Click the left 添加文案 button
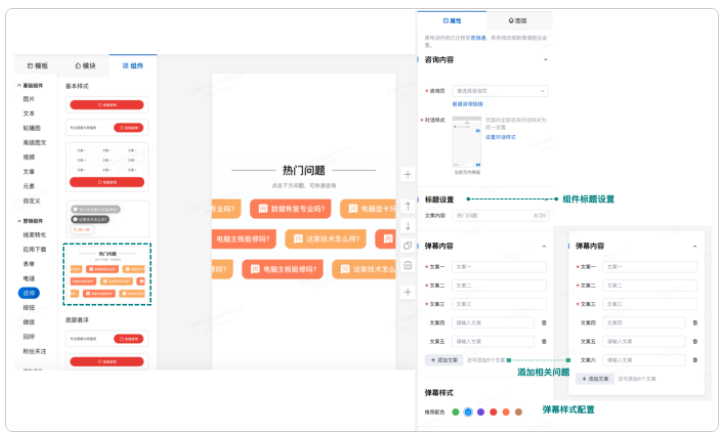This screenshot has width=726, height=446. pos(445,360)
